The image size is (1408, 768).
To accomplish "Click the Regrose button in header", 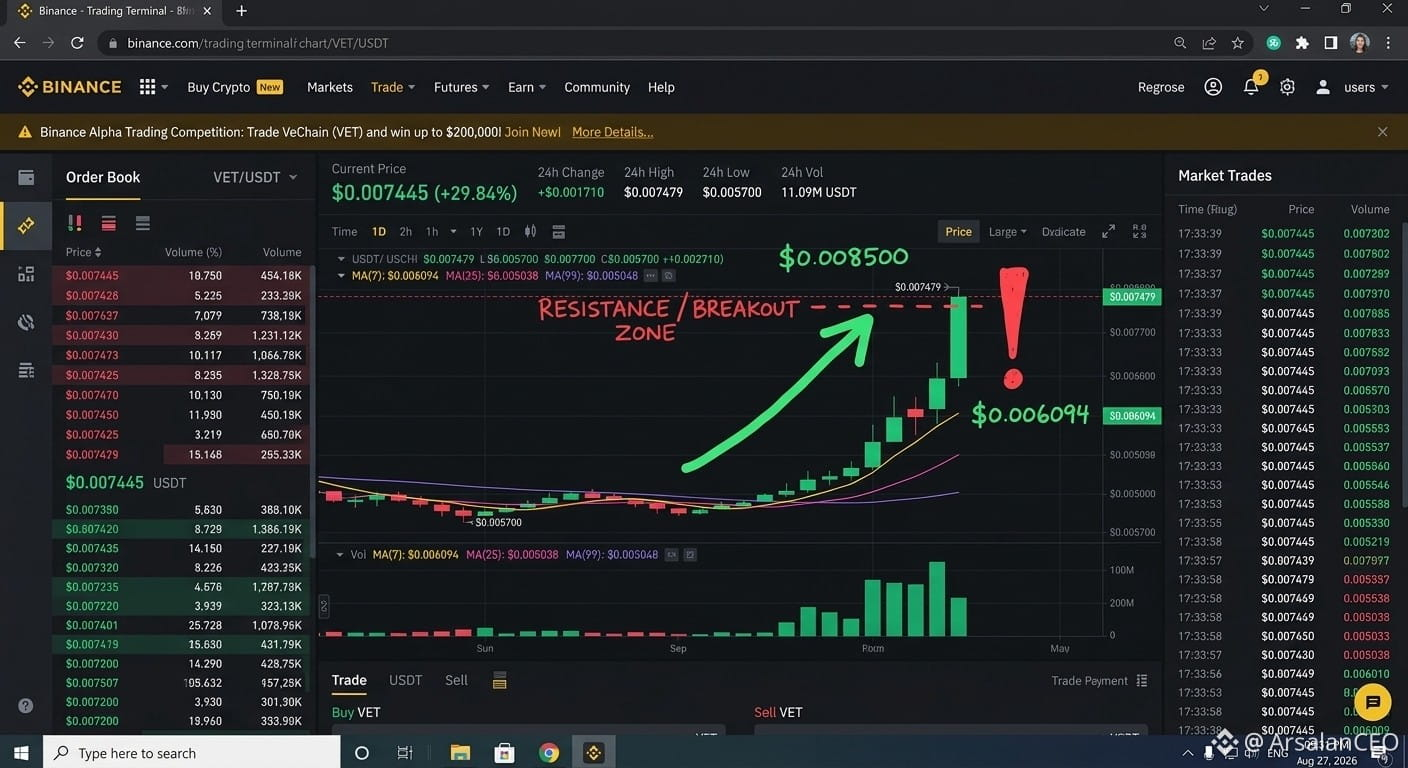I will (x=1161, y=87).
